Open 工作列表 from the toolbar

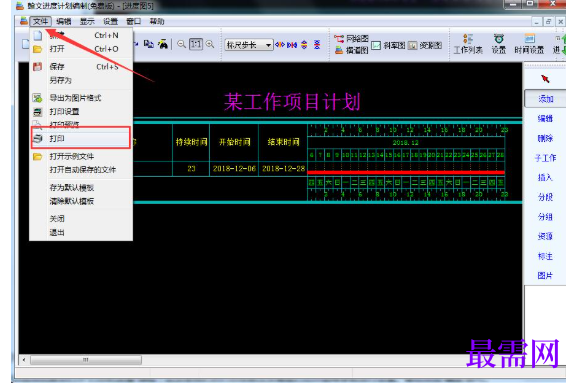pos(468,44)
